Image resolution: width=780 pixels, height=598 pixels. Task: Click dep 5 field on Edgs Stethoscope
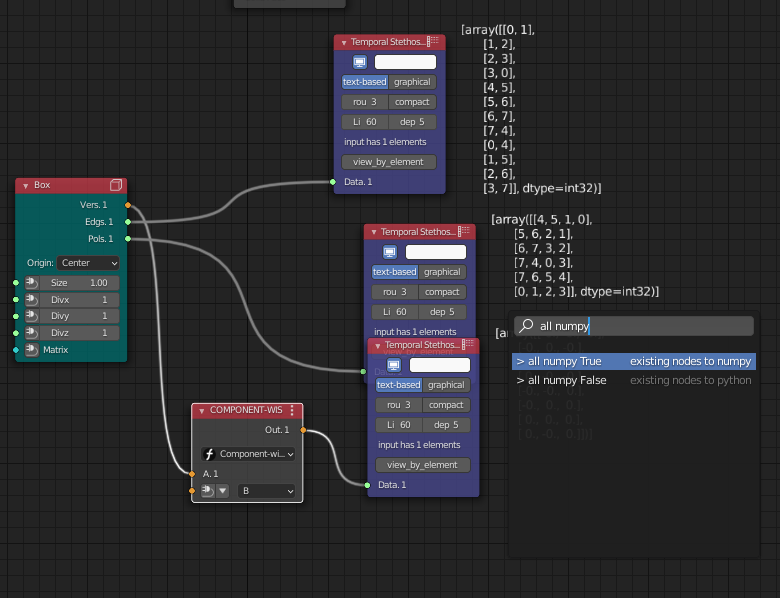coord(412,122)
